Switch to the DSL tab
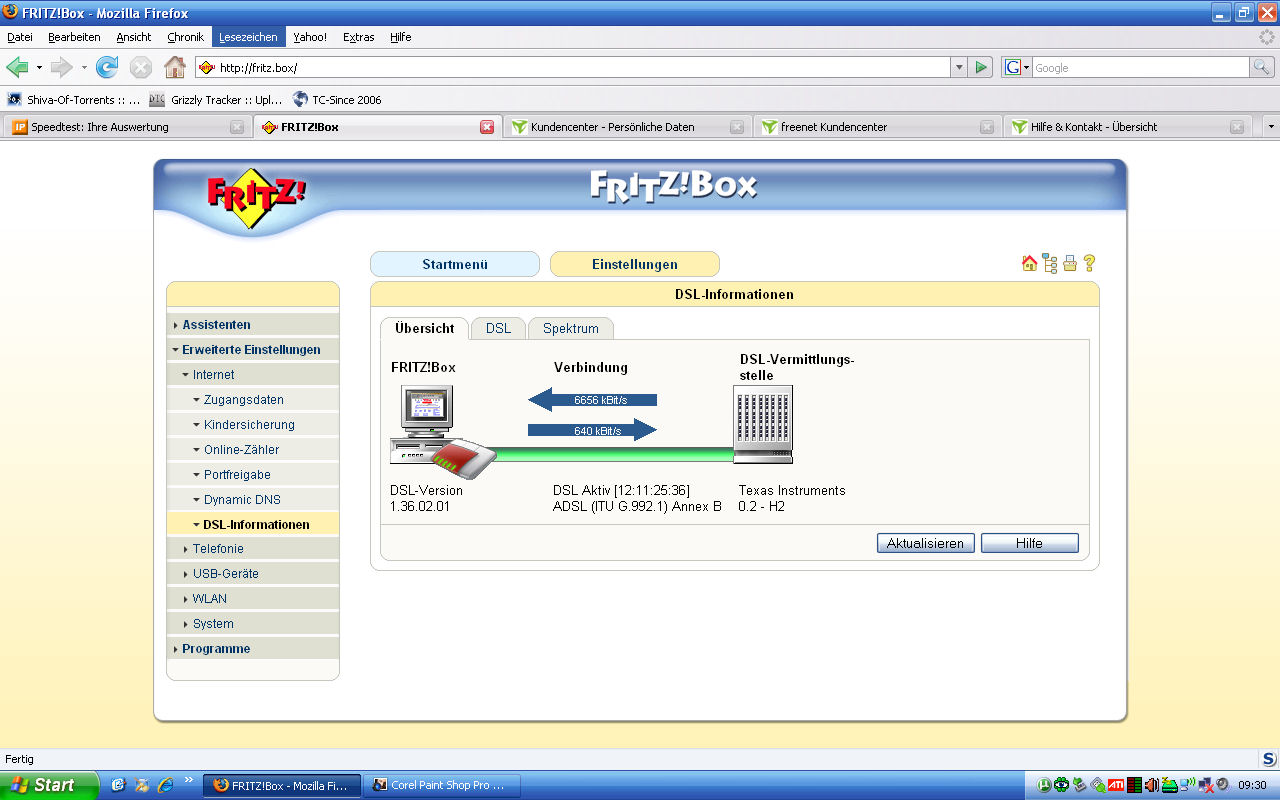The height and width of the screenshot is (800, 1280). (498, 328)
